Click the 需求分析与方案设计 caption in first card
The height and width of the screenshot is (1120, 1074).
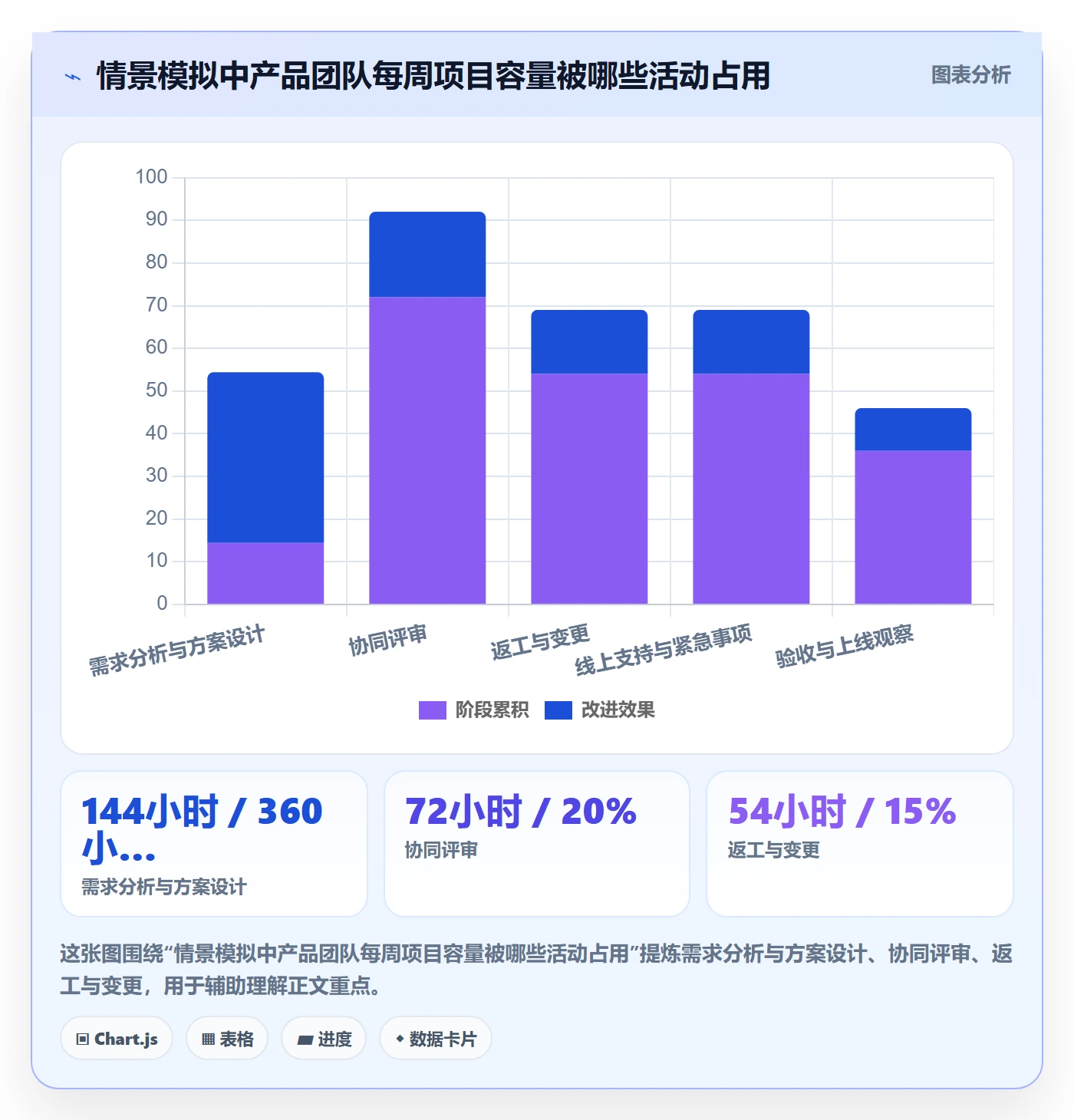pos(164,887)
